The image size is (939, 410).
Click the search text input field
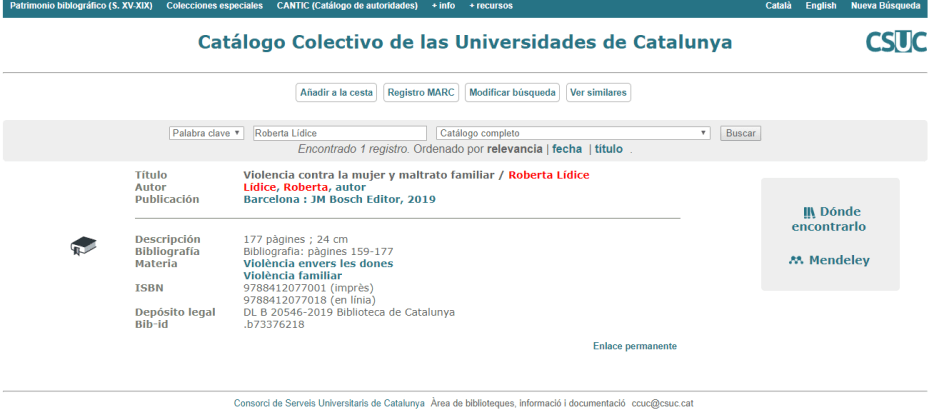tap(339, 133)
